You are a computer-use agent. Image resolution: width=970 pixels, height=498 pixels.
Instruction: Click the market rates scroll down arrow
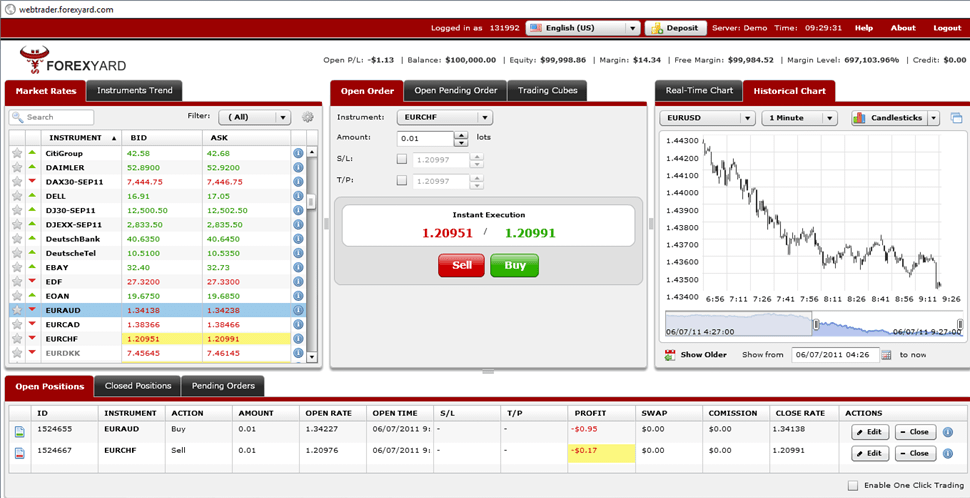[312, 357]
